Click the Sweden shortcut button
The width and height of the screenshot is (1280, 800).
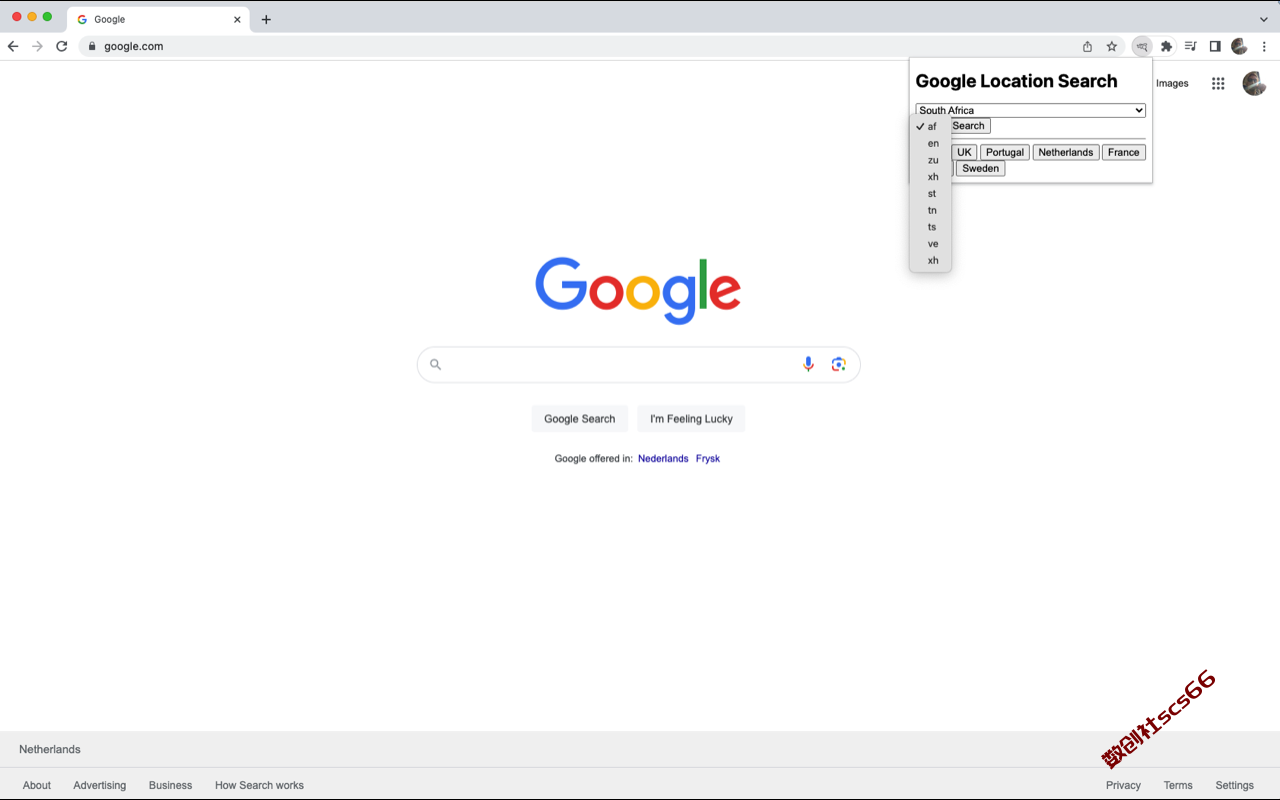[x=980, y=168]
